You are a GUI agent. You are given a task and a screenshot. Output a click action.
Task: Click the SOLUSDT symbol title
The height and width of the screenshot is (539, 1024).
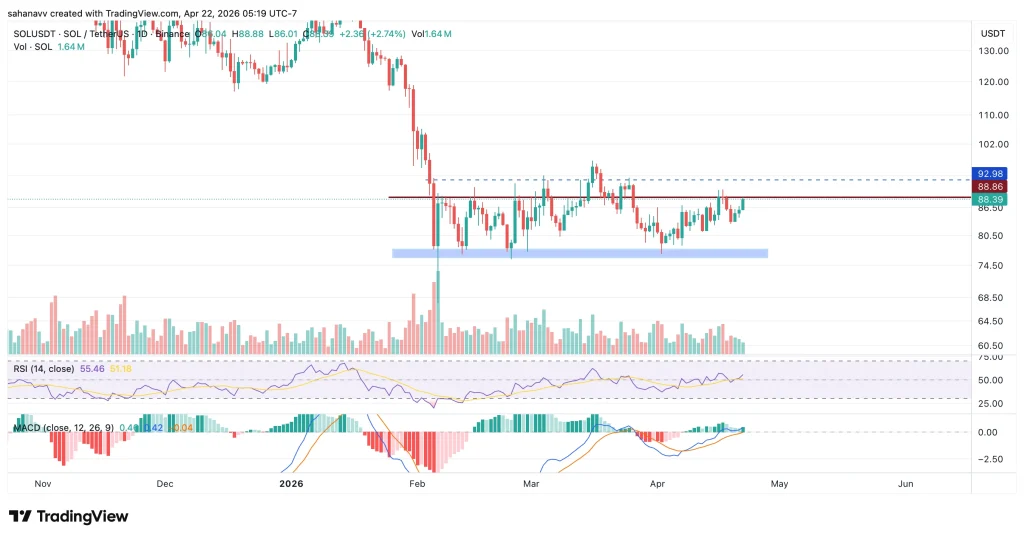[x=60, y=33]
